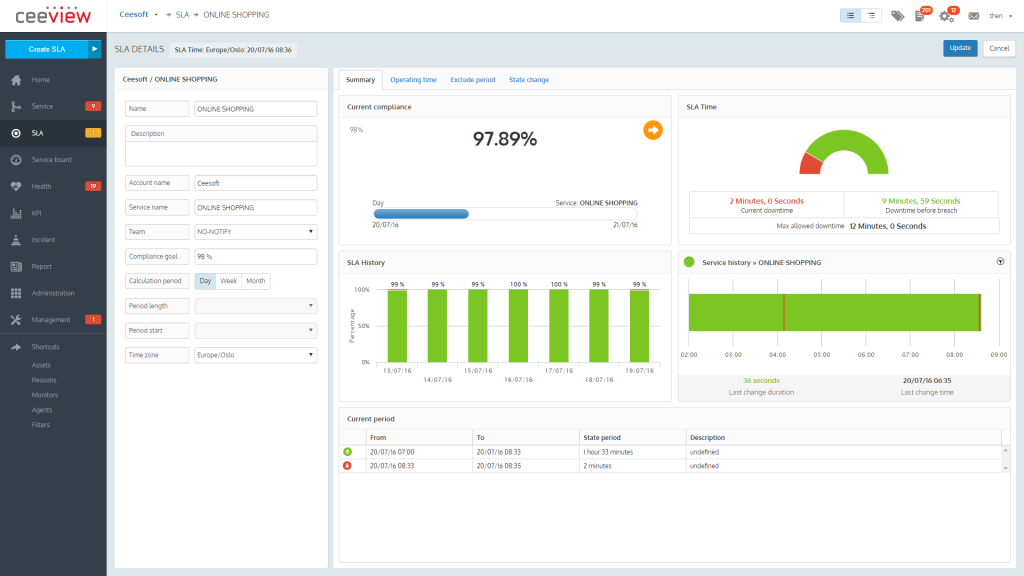
Task: Click the Update button
Action: tap(959, 47)
